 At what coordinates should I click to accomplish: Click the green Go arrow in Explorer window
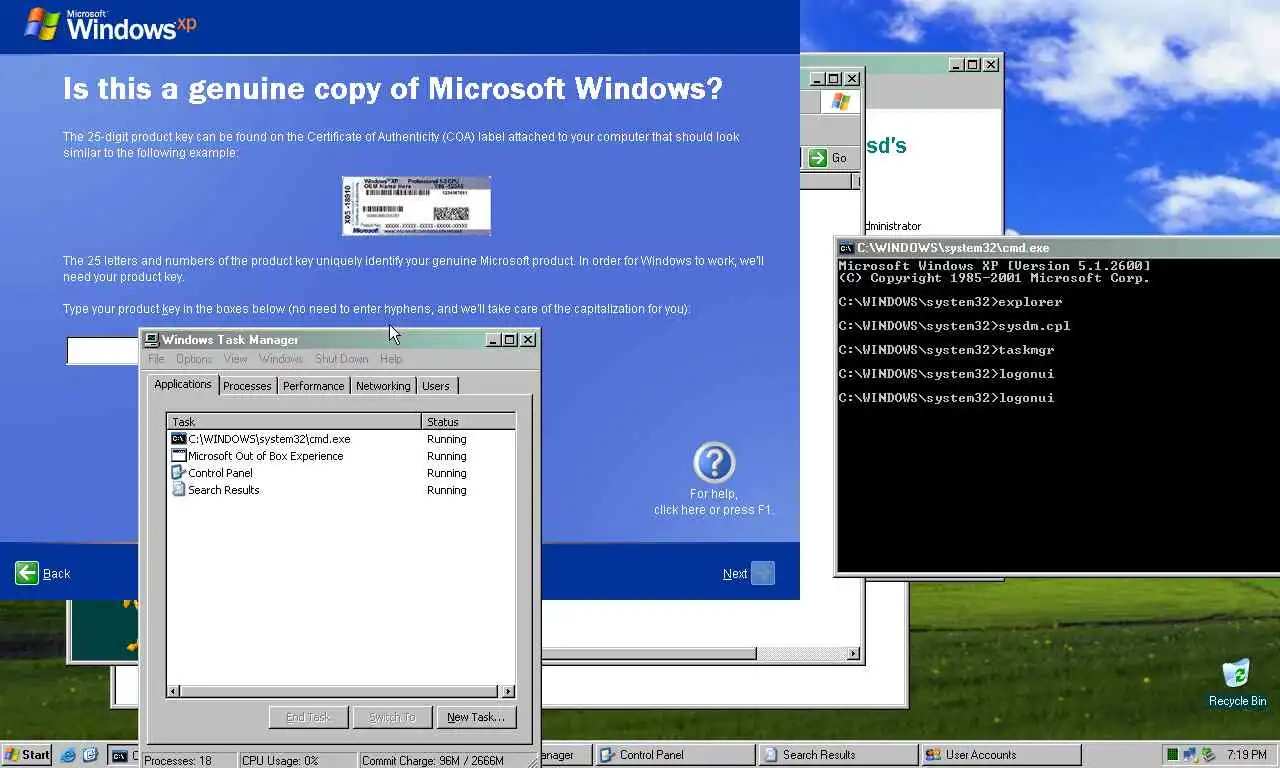pyautogui.click(x=818, y=158)
